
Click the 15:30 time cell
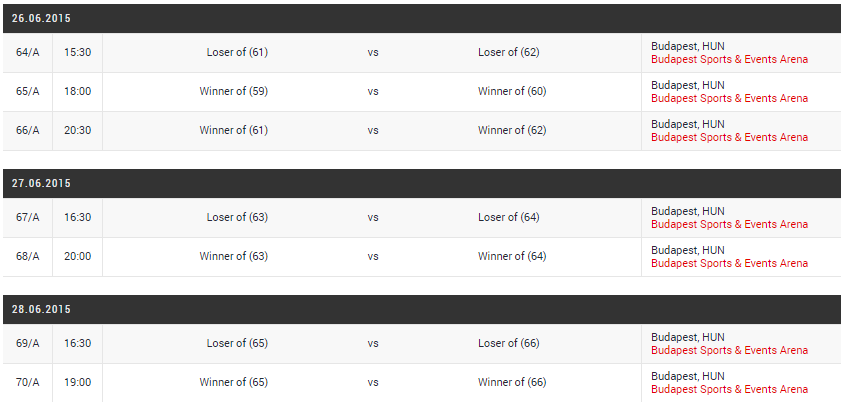coord(78,52)
